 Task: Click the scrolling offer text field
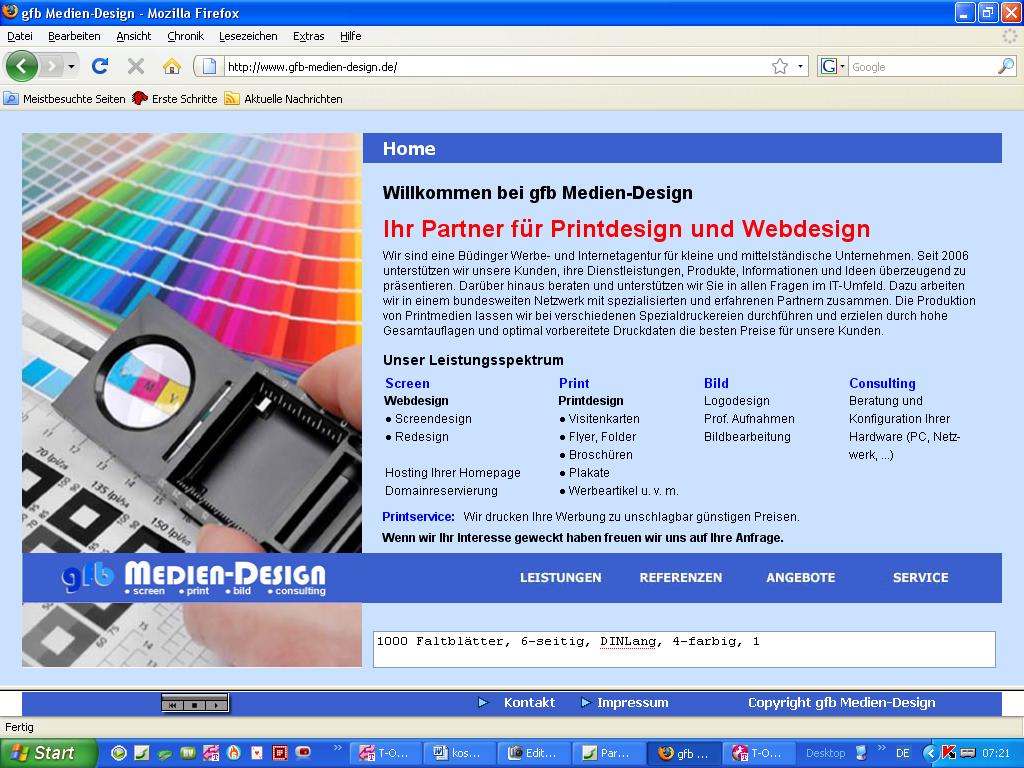coord(684,649)
